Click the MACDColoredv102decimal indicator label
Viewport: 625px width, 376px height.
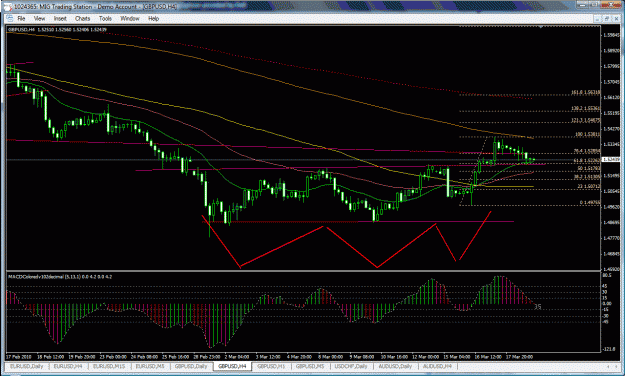click(x=60, y=276)
